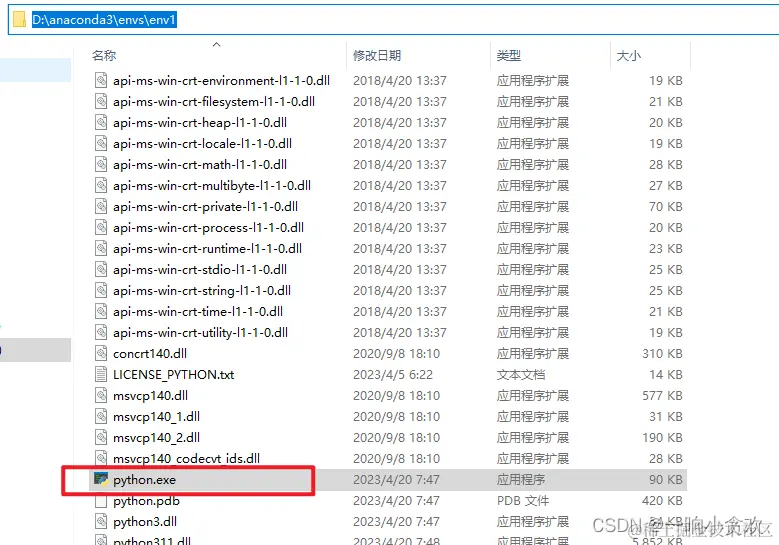Image resolution: width=779 pixels, height=545 pixels.
Task: Sort files by the 类型 column header
Action: coord(509,56)
